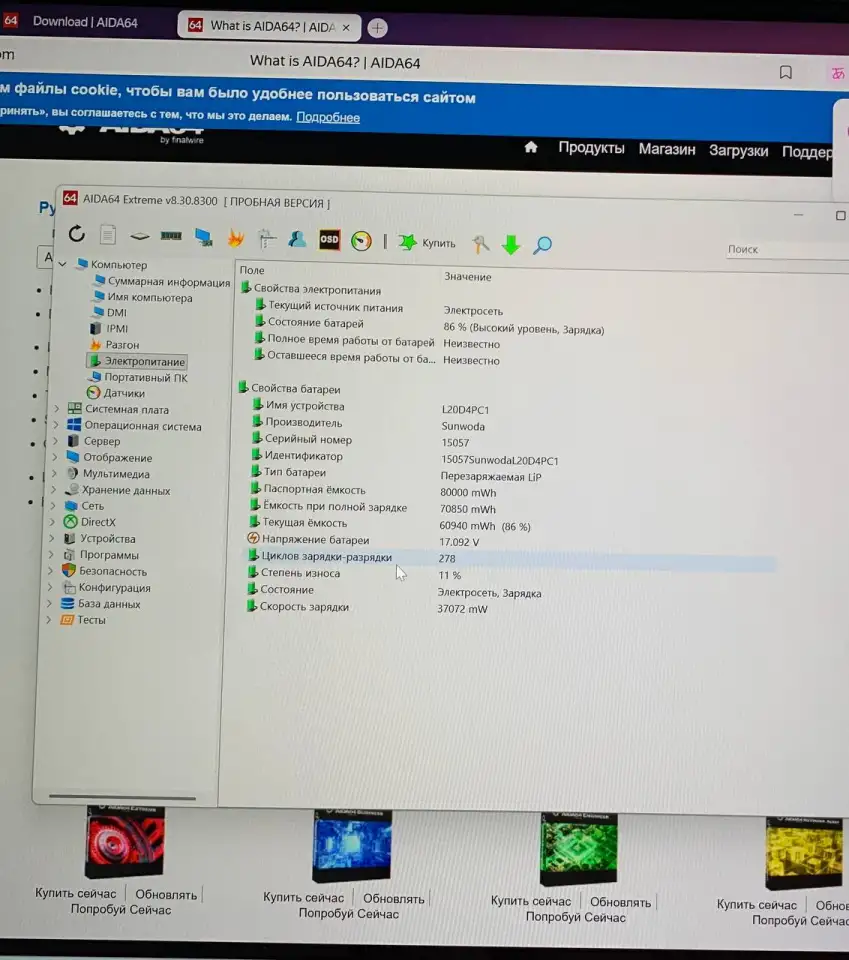
Task: Click the green AIDA64 Engineer product box
Action: pyautogui.click(x=578, y=849)
